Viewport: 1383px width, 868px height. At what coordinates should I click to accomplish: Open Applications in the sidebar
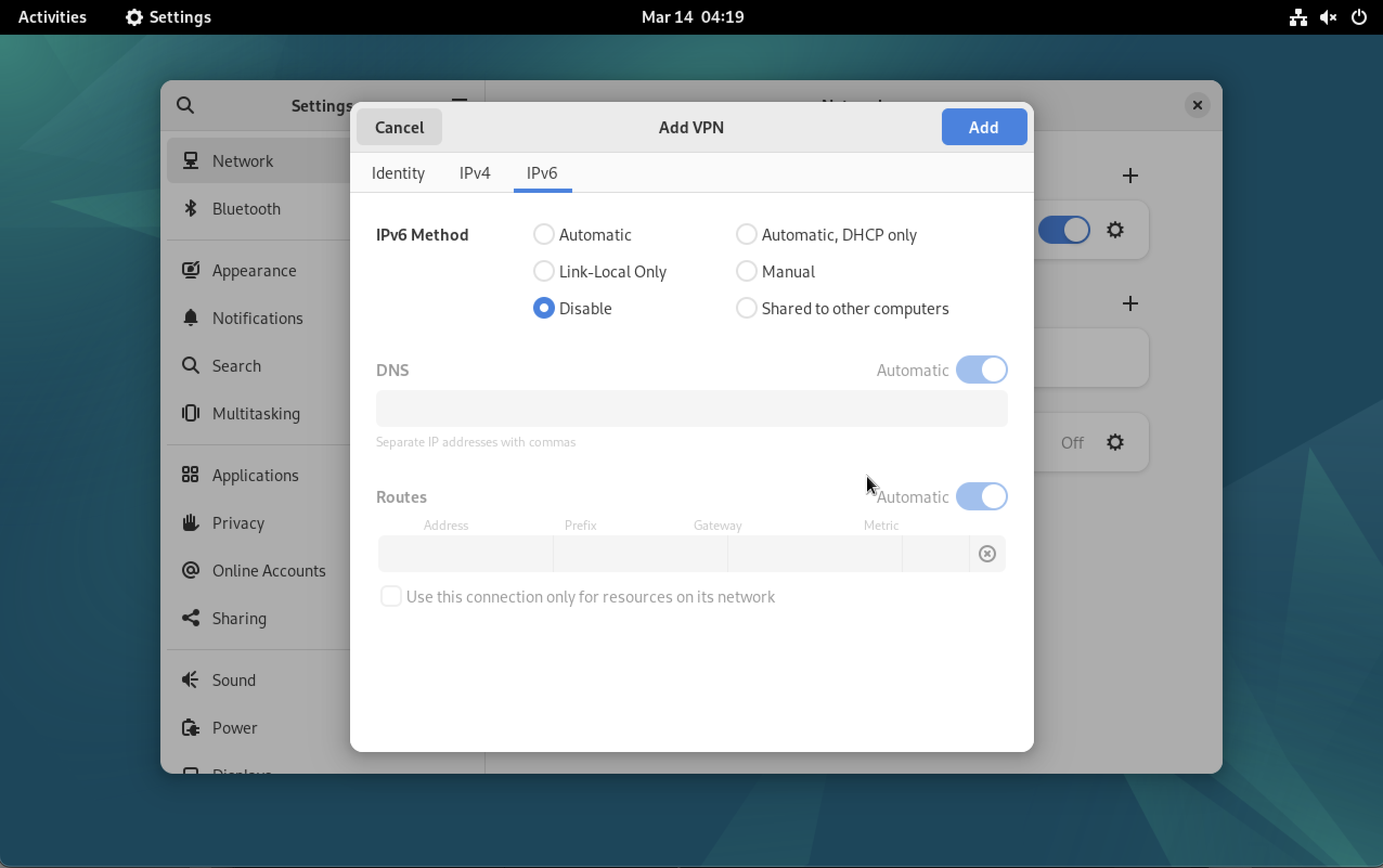258,475
